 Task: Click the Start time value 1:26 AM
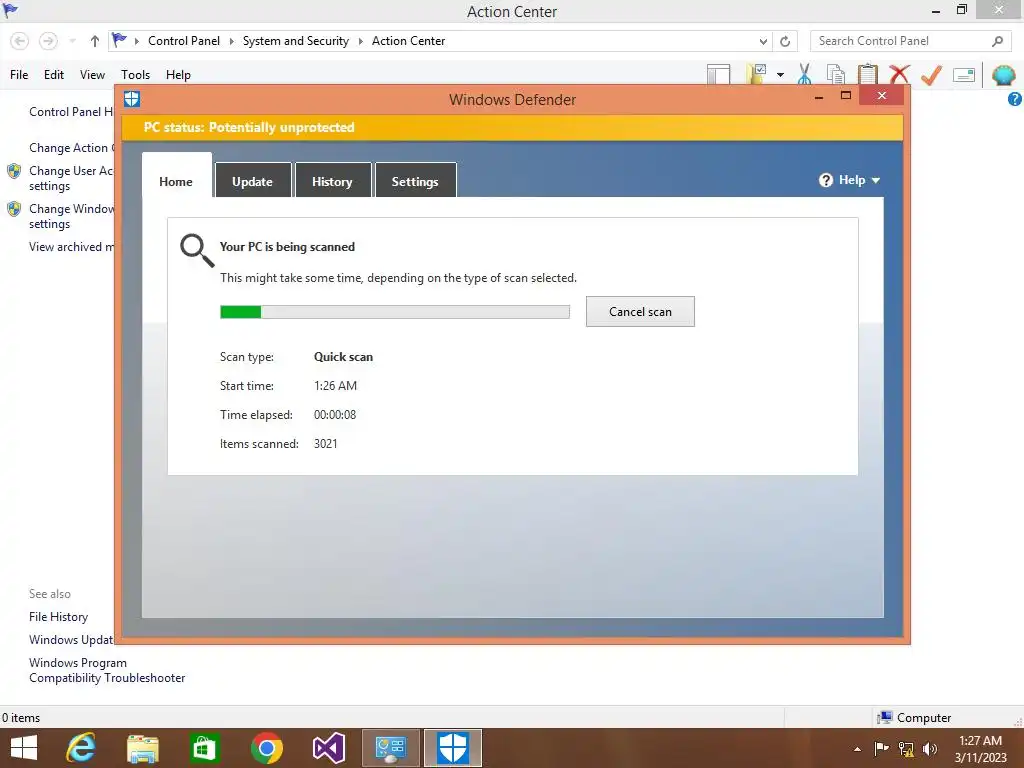point(335,385)
